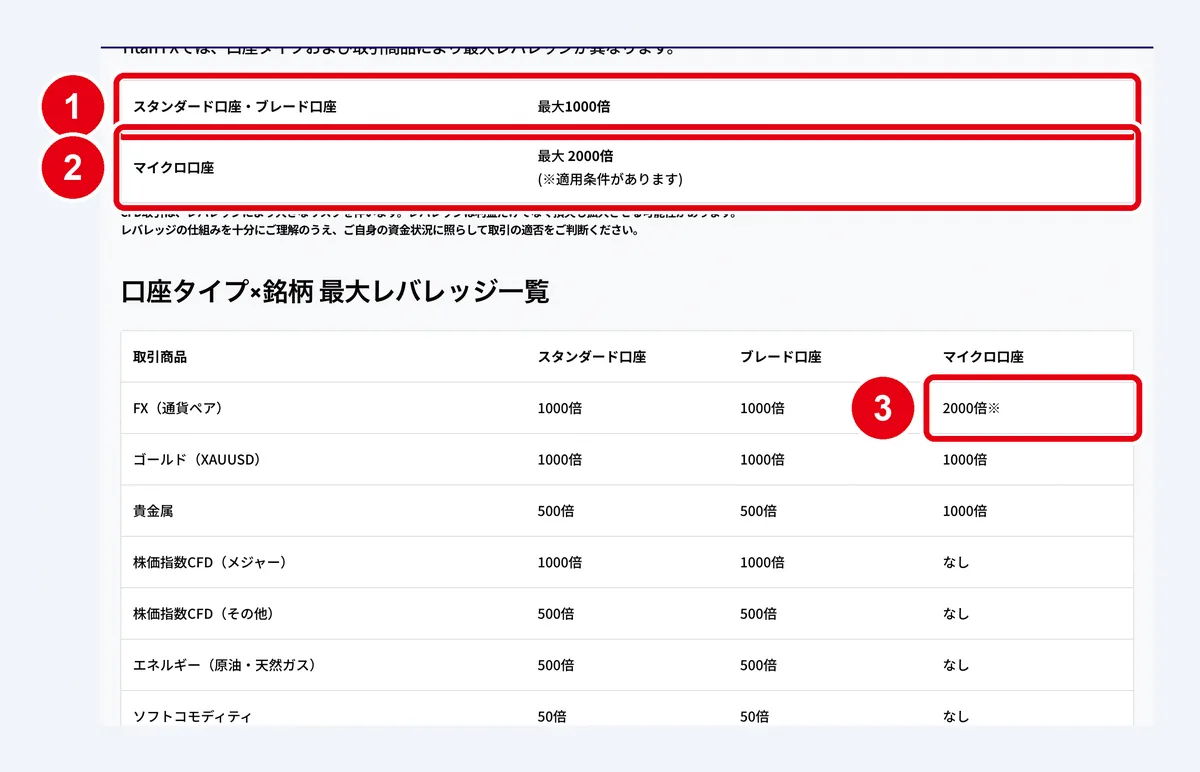Click the マイクロ口座 label beside 最大 2000倍
Screen dimensions: 1200x772
pyautogui.click(x=174, y=168)
